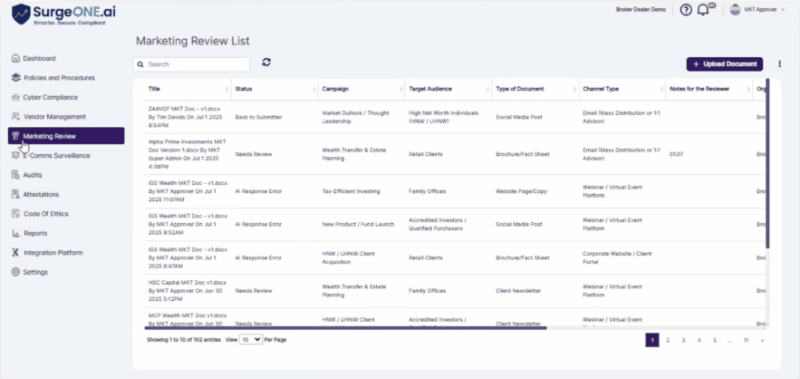Sort by the Title column arrows
The height and width of the screenshot is (379, 800).
227,89
